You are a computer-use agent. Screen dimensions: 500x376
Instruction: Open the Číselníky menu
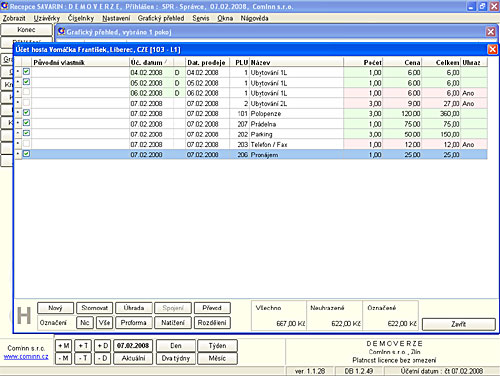(81, 18)
